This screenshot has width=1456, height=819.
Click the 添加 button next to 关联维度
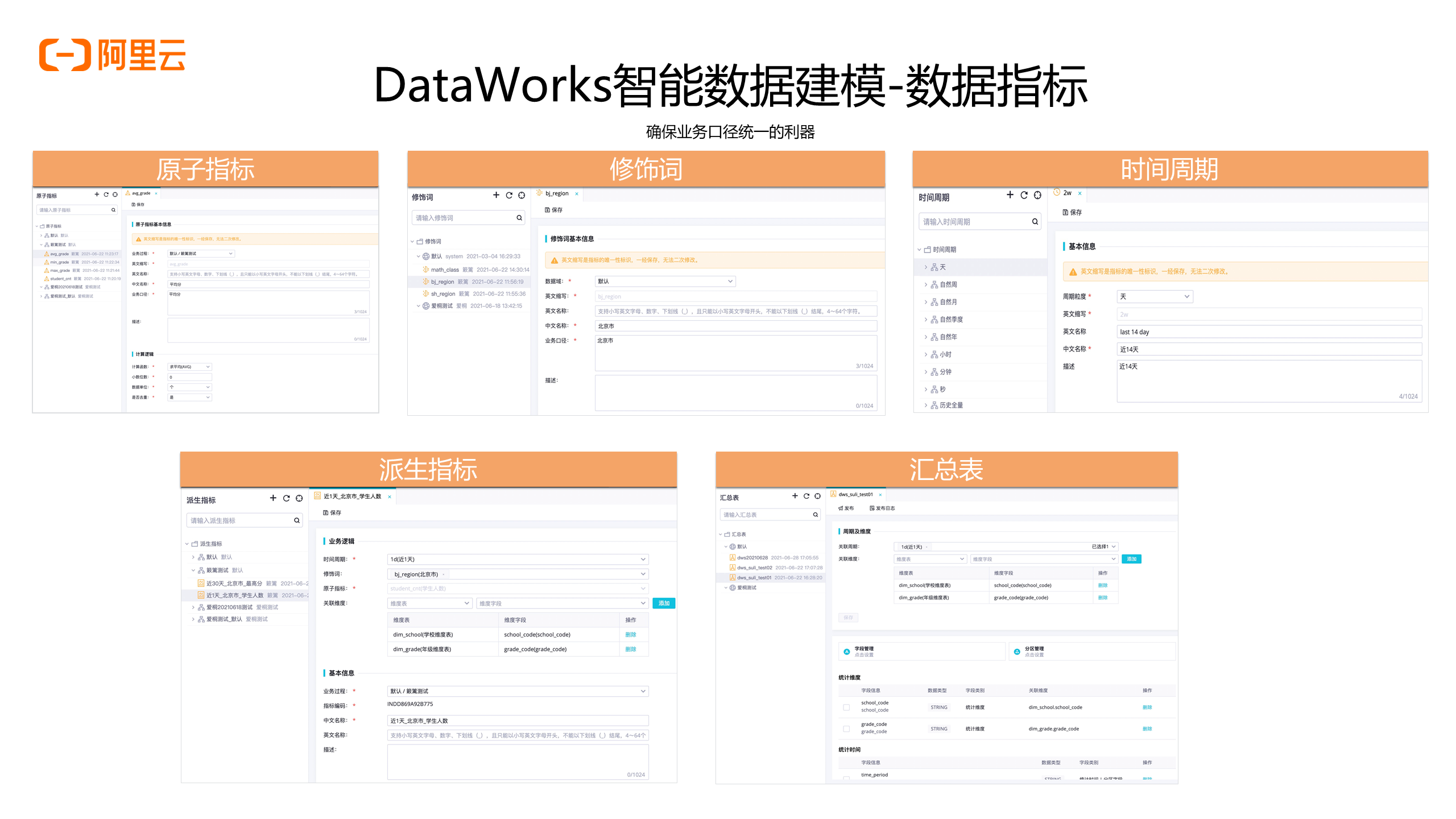click(664, 603)
